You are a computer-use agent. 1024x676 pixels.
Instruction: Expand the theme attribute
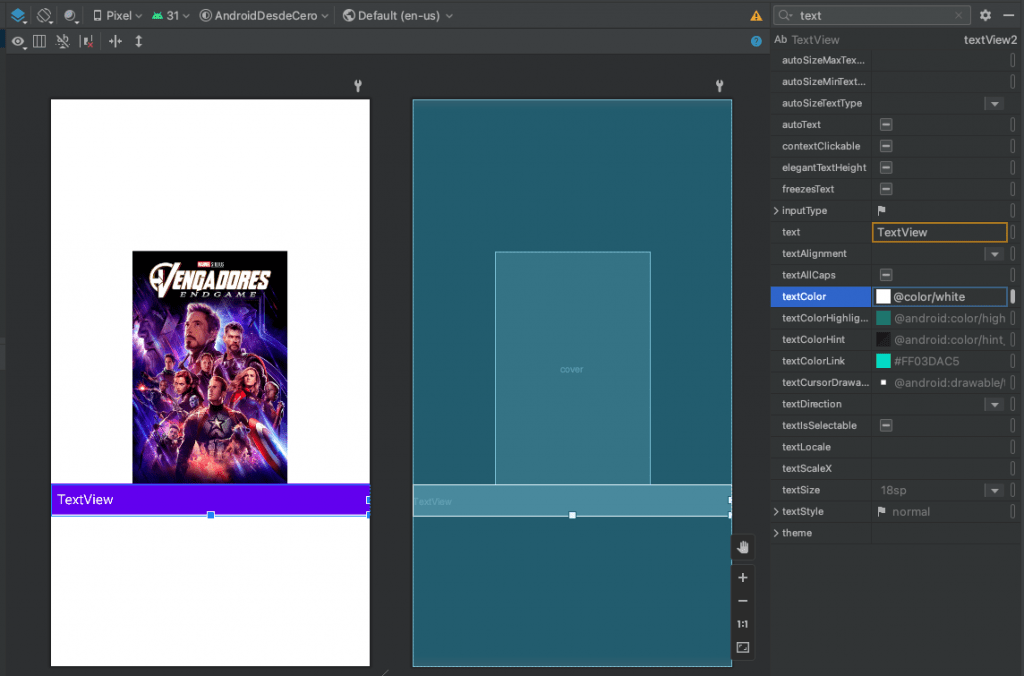pyautogui.click(x=776, y=533)
